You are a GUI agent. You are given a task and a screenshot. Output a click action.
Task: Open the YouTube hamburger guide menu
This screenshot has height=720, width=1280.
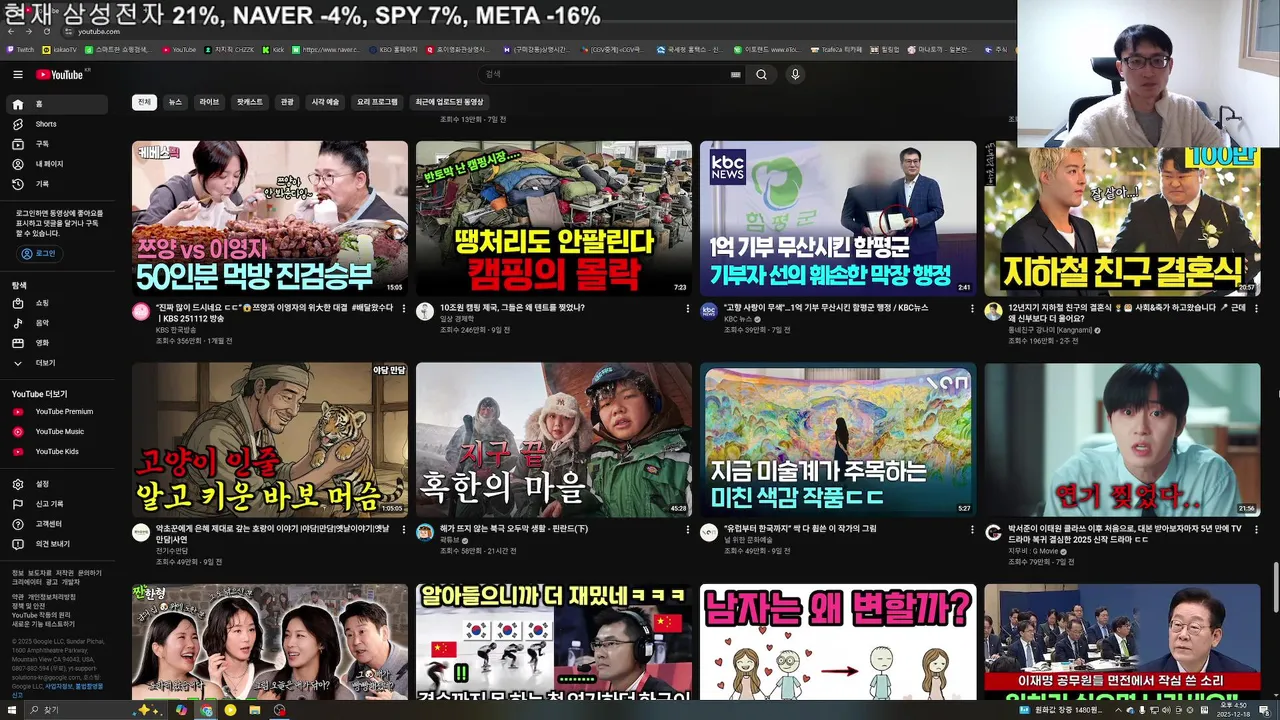pyautogui.click(x=17, y=74)
